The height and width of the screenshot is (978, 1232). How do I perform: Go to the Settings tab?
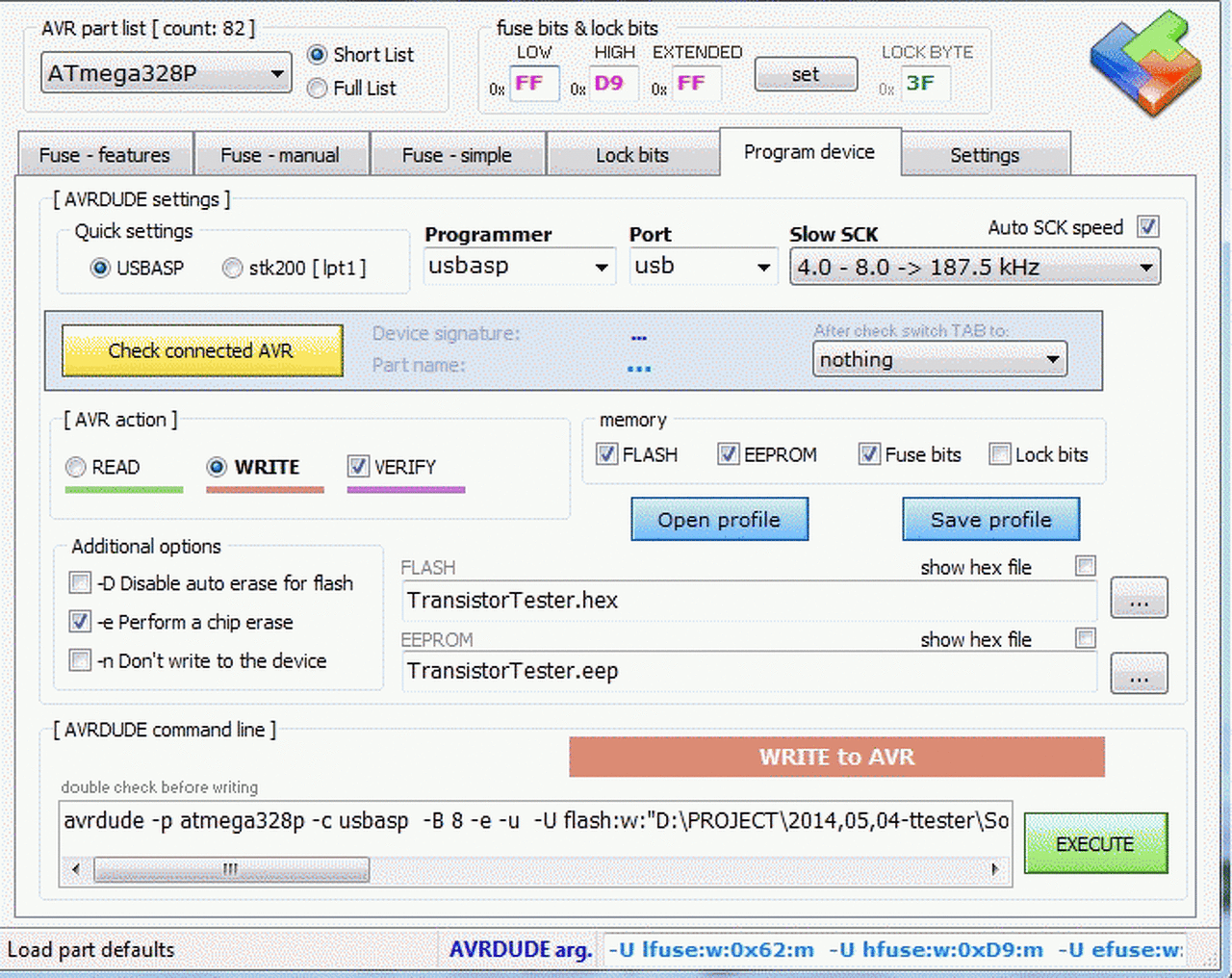tap(985, 155)
